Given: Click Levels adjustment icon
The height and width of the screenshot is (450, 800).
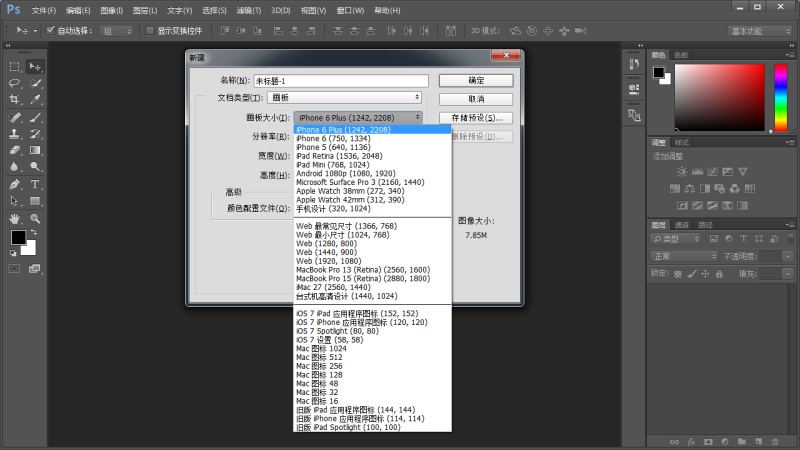Looking at the screenshot, I should 697,172.
